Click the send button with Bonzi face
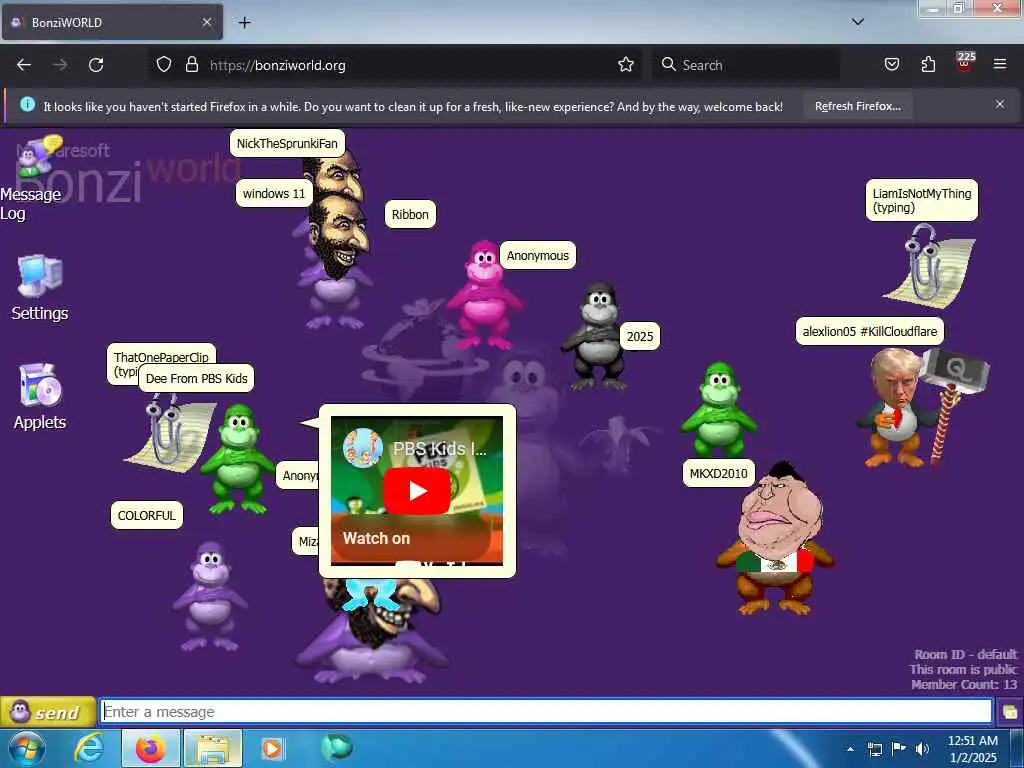This screenshot has height=768, width=1024. click(x=48, y=712)
